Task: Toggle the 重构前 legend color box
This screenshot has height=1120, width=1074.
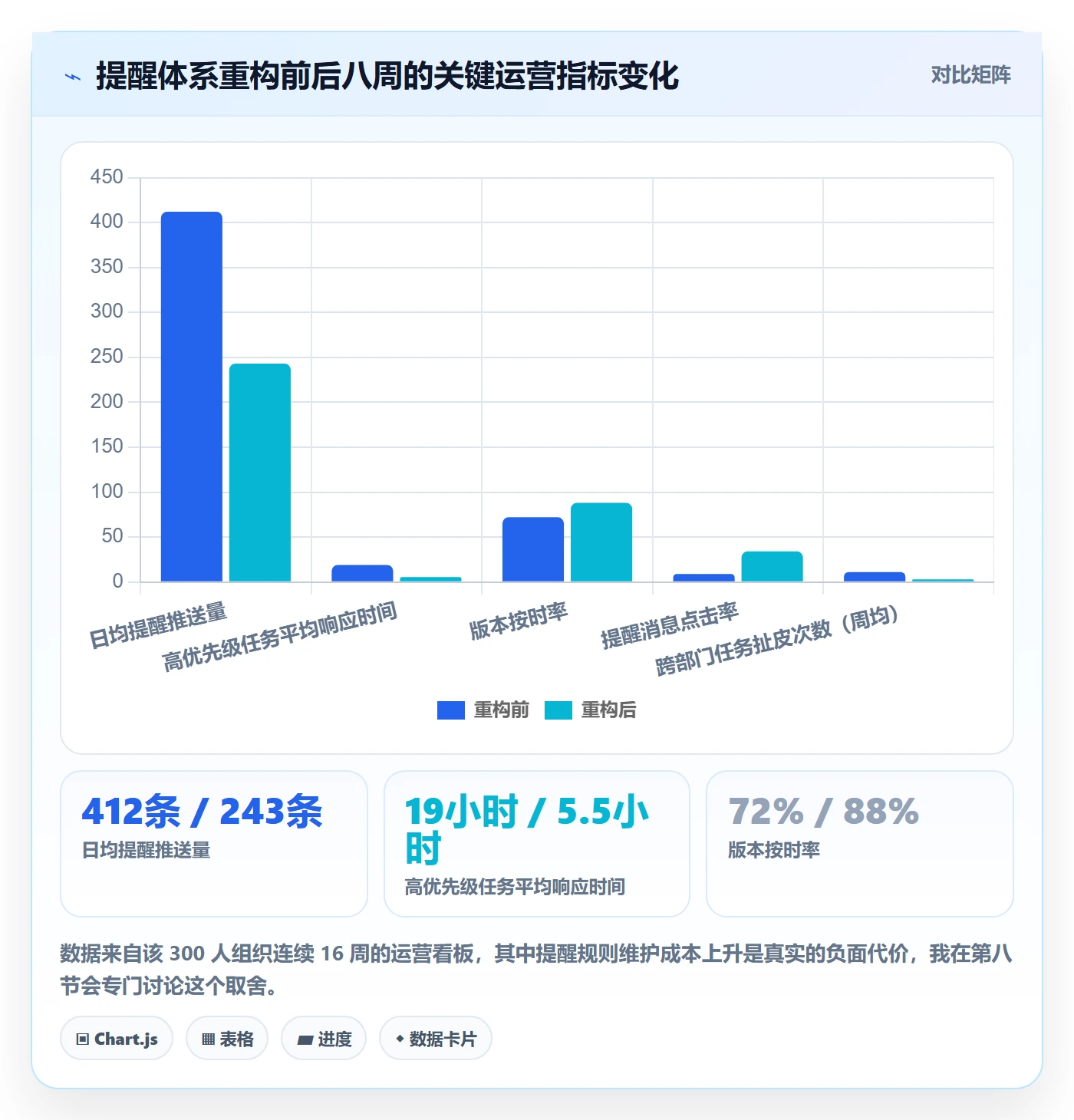Action: click(x=451, y=710)
